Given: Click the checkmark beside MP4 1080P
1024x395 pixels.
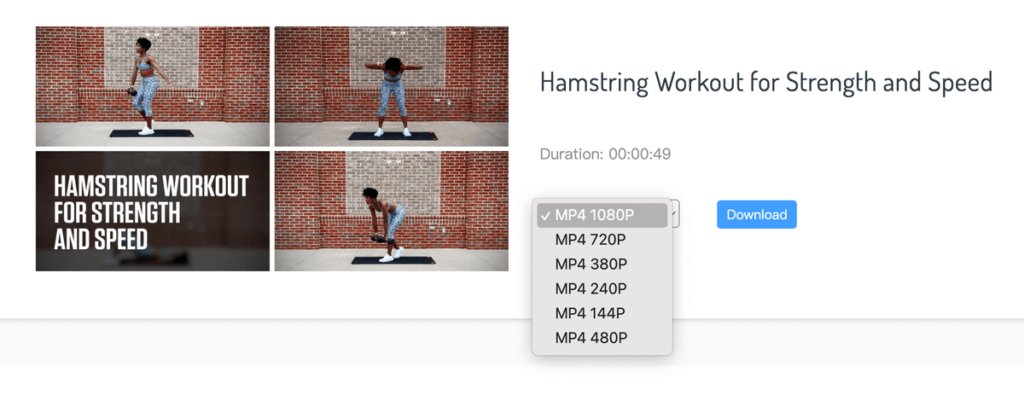Looking at the screenshot, I should click(x=545, y=215).
